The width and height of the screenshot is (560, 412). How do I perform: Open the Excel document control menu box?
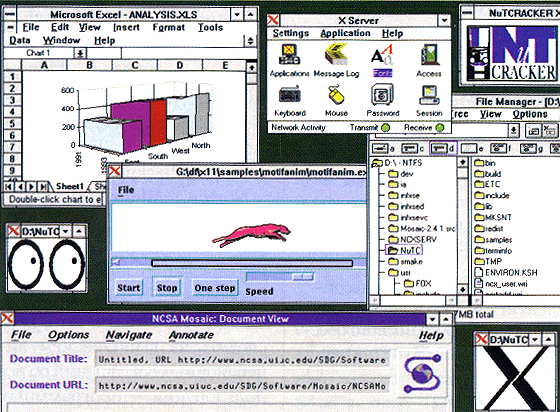click(10, 27)
